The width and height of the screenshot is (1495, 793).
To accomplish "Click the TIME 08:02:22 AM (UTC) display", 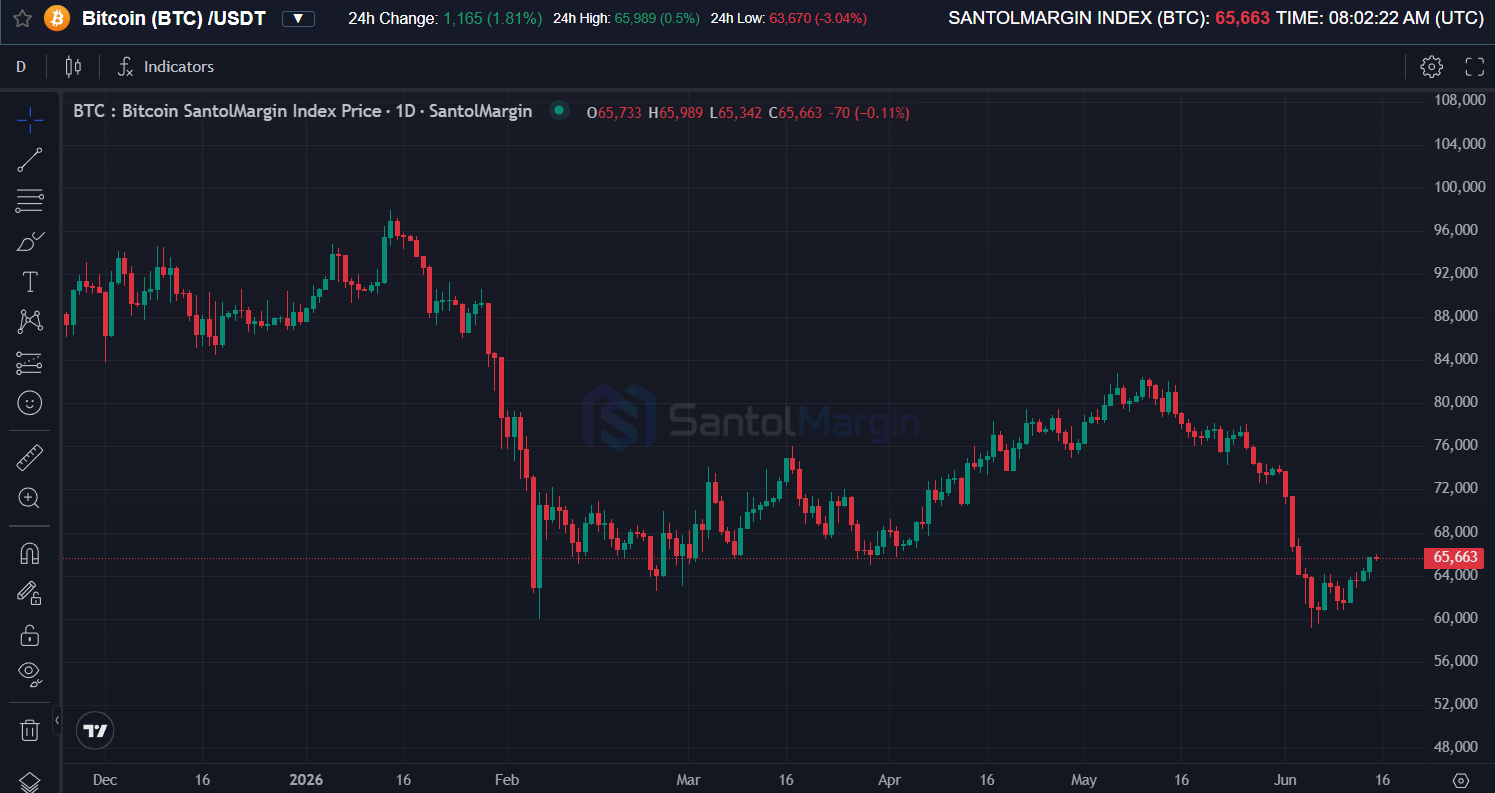I will (x=1380, y=18).
